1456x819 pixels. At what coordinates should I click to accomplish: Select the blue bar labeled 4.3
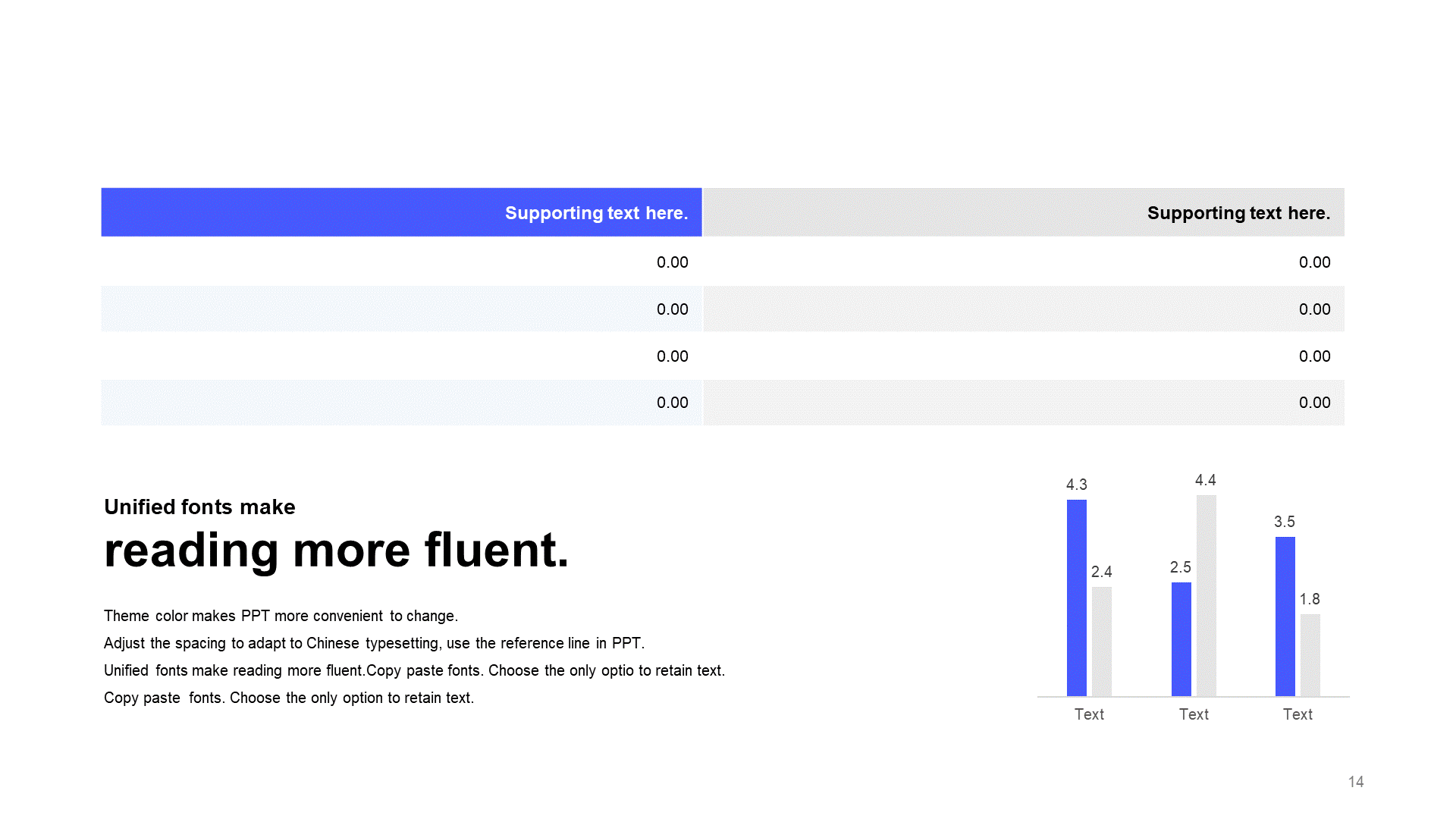(1076, 598)
